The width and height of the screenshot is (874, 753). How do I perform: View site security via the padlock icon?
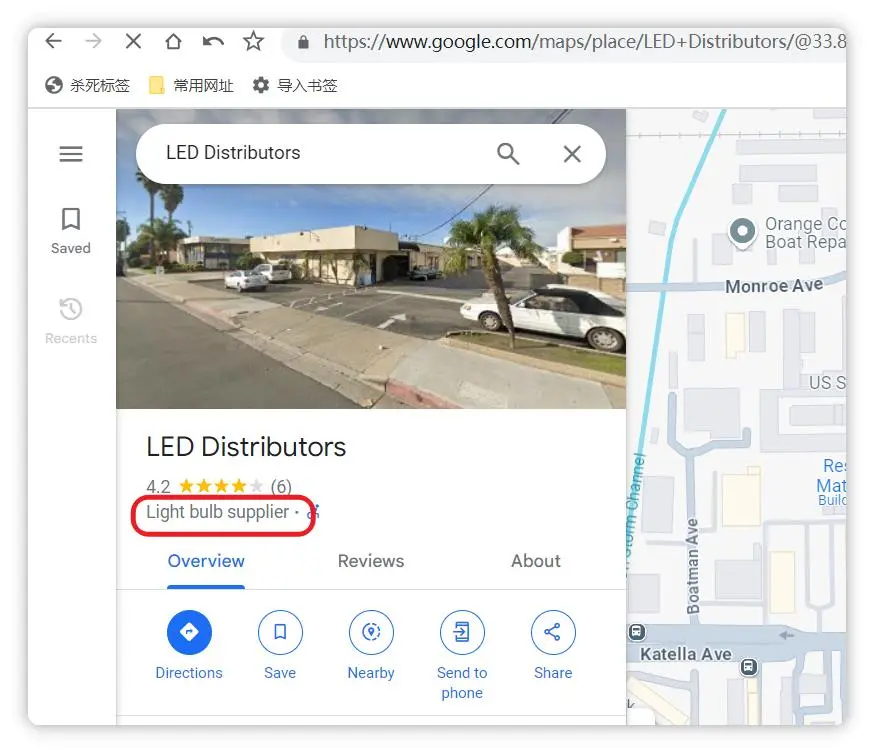click(x=303, y=42)
